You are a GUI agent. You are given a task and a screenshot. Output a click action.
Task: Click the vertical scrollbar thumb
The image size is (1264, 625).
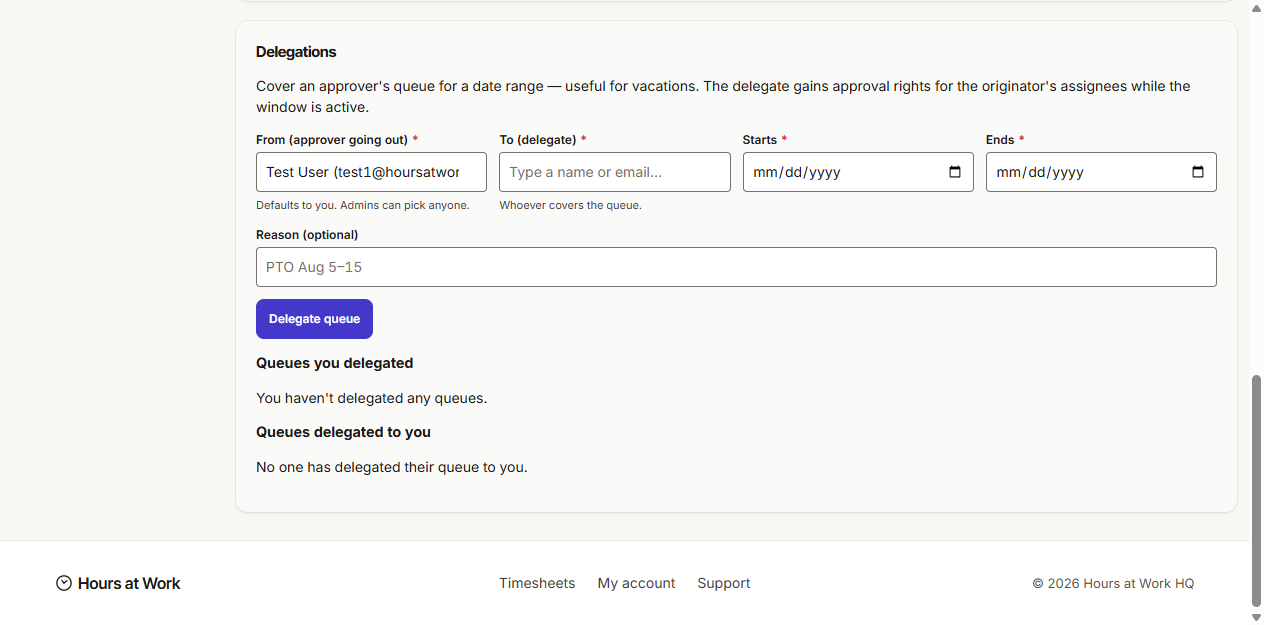point(1257,491)
